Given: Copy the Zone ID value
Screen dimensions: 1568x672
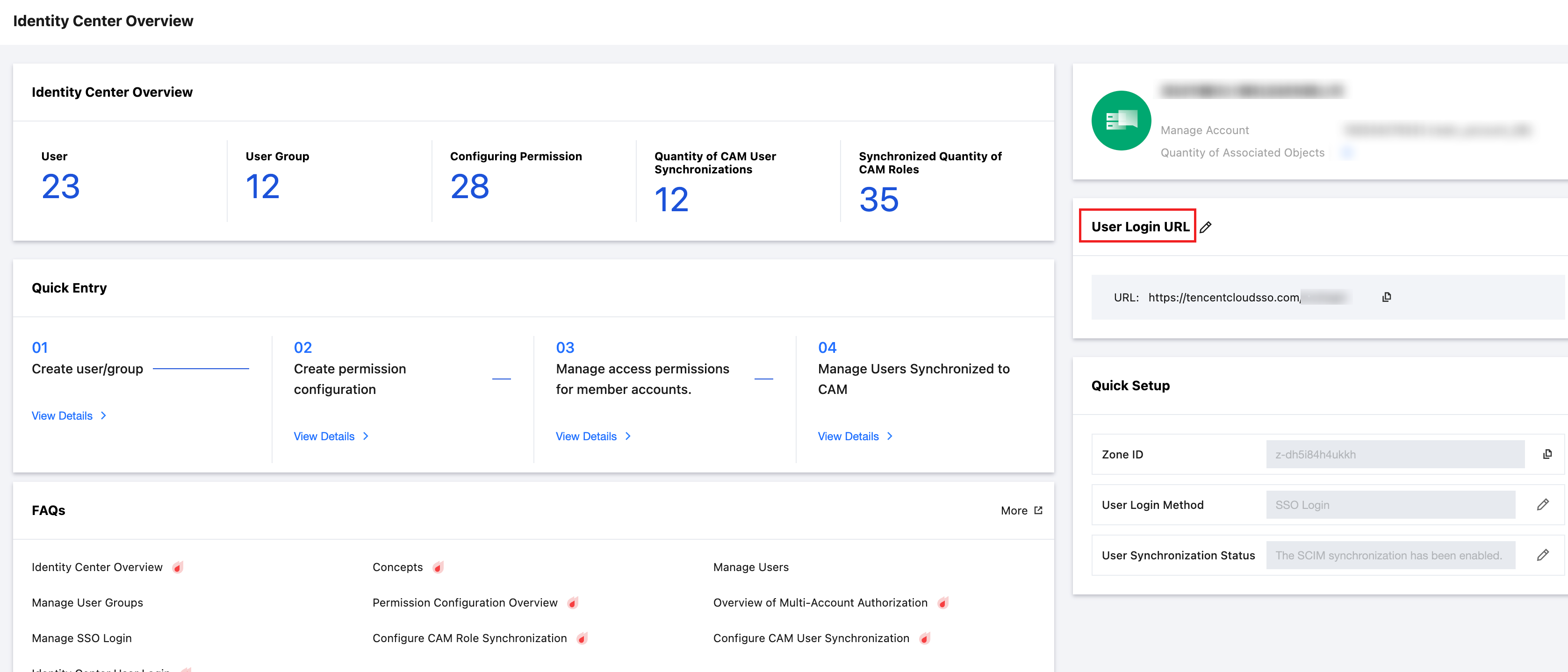Looking at the screenshot, I should coord(1546,454).
